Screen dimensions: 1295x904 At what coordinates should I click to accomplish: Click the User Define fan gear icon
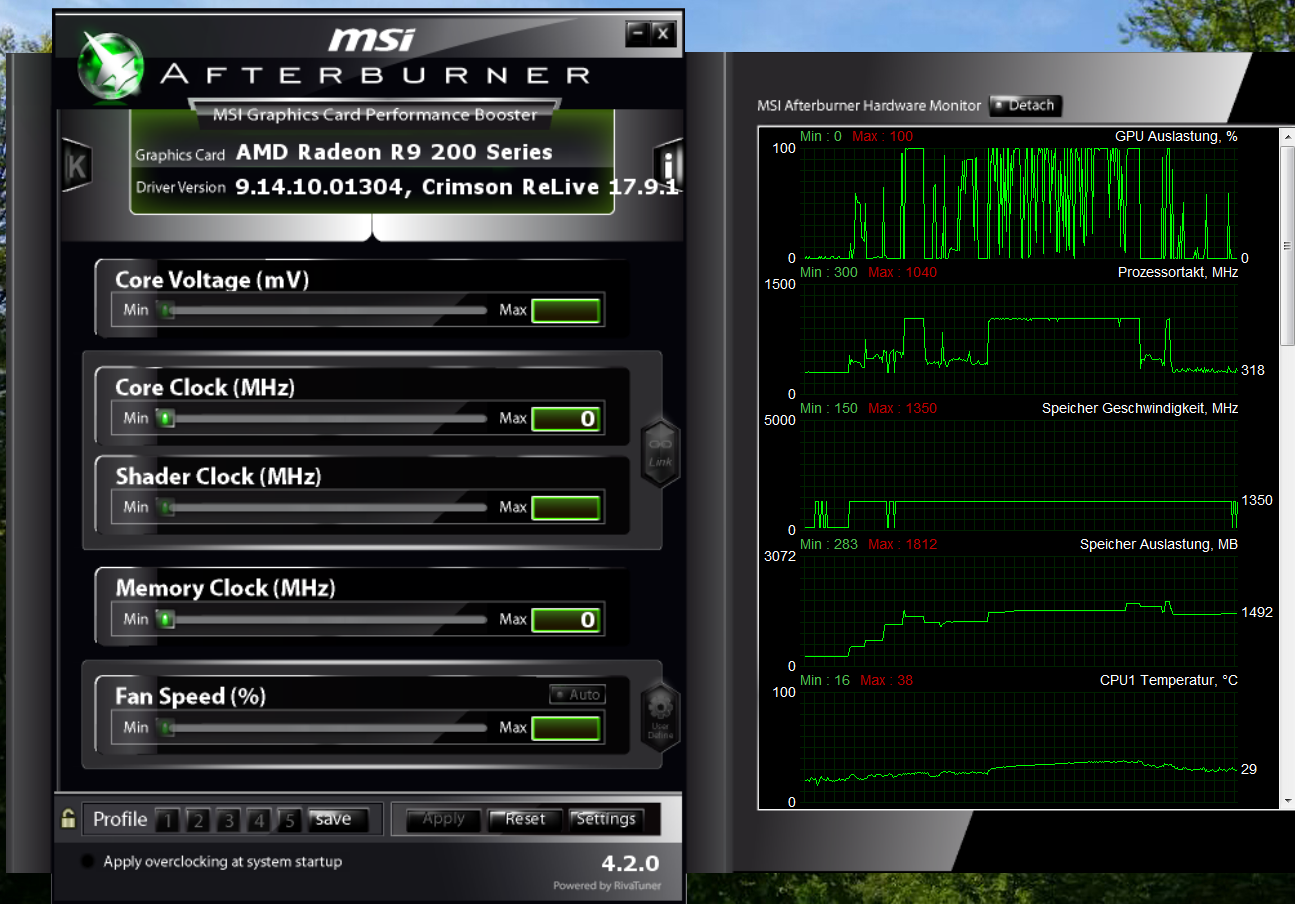(659, 719)
